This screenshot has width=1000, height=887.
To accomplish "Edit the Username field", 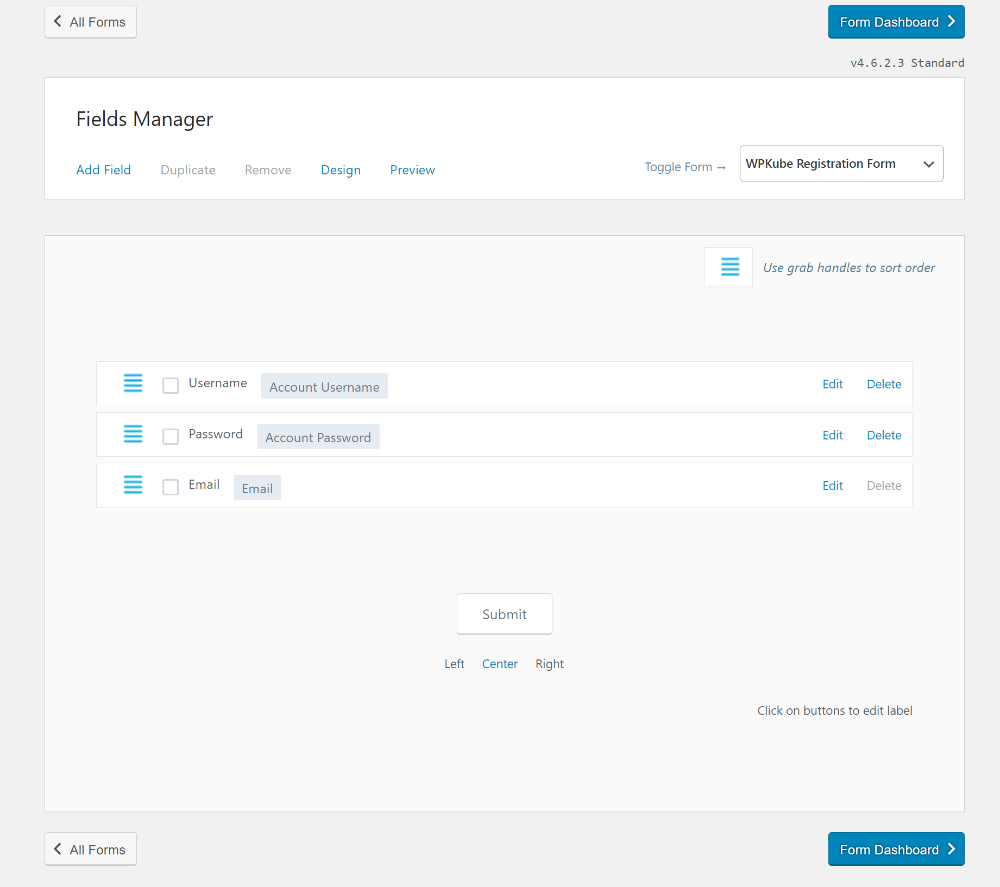I will [832, 384].
